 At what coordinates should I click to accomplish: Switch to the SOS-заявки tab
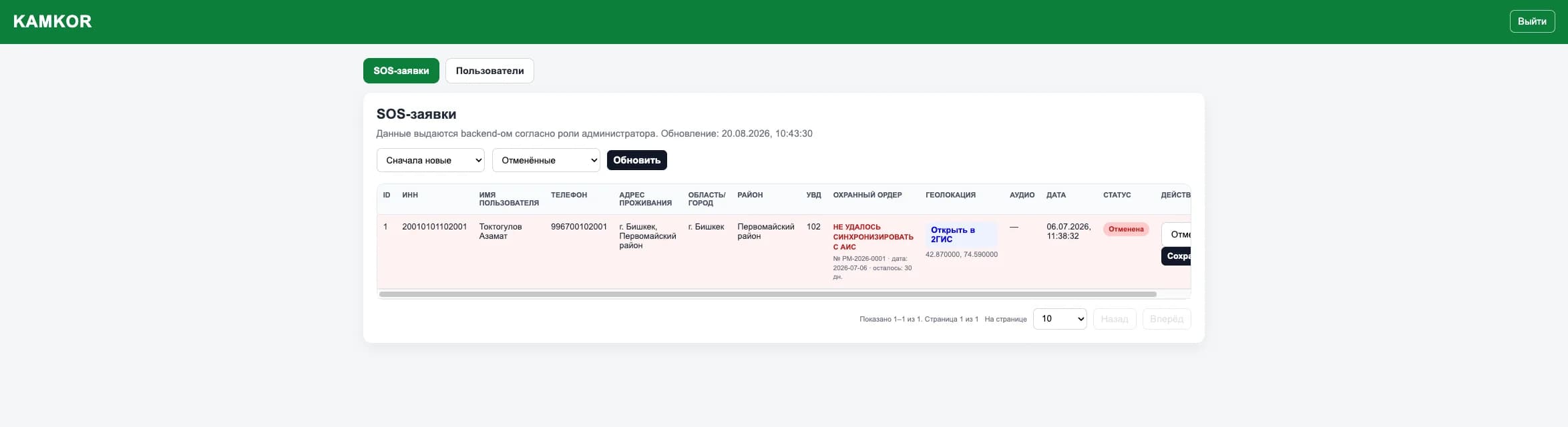401,71
